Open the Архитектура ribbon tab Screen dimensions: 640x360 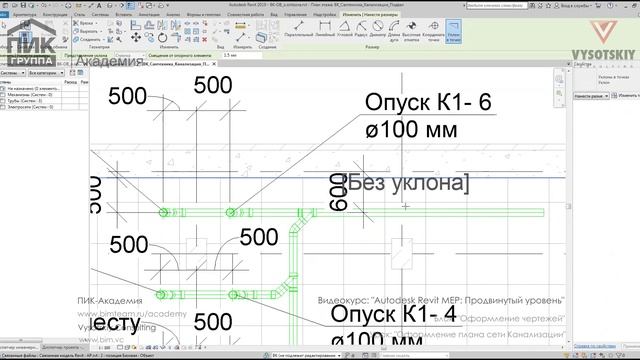pyautogui.click(x=24, y=14)
